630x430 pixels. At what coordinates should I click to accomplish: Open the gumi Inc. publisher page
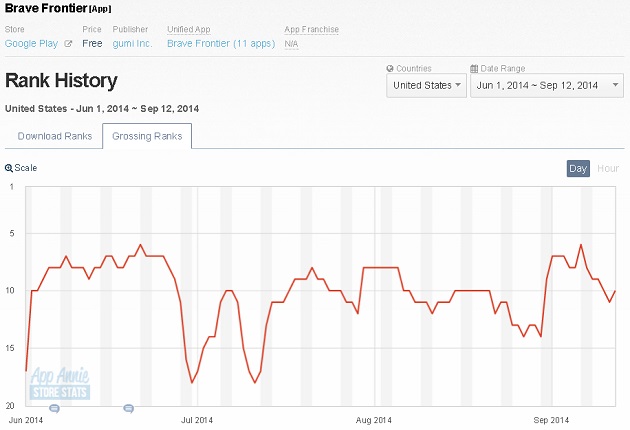132,43
